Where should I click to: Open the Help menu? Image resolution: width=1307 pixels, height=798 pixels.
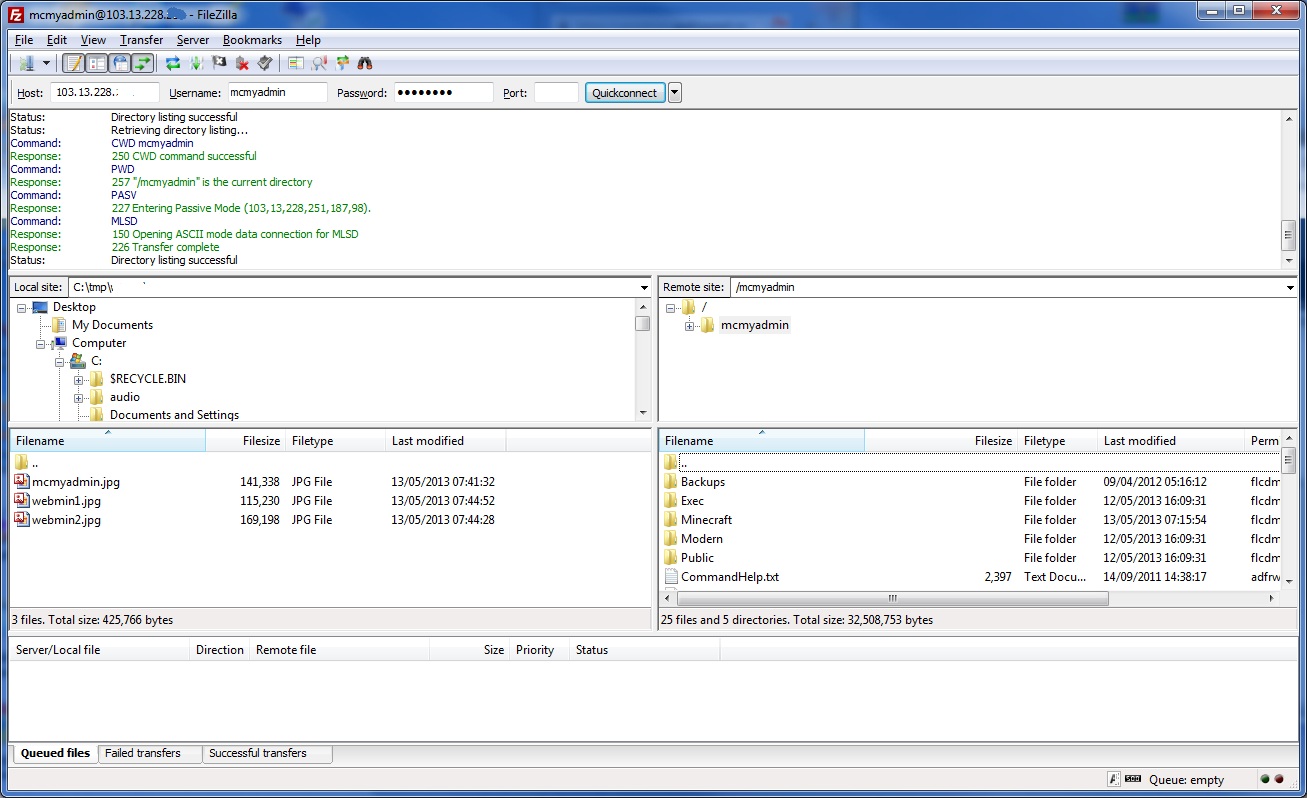point(308,40)
